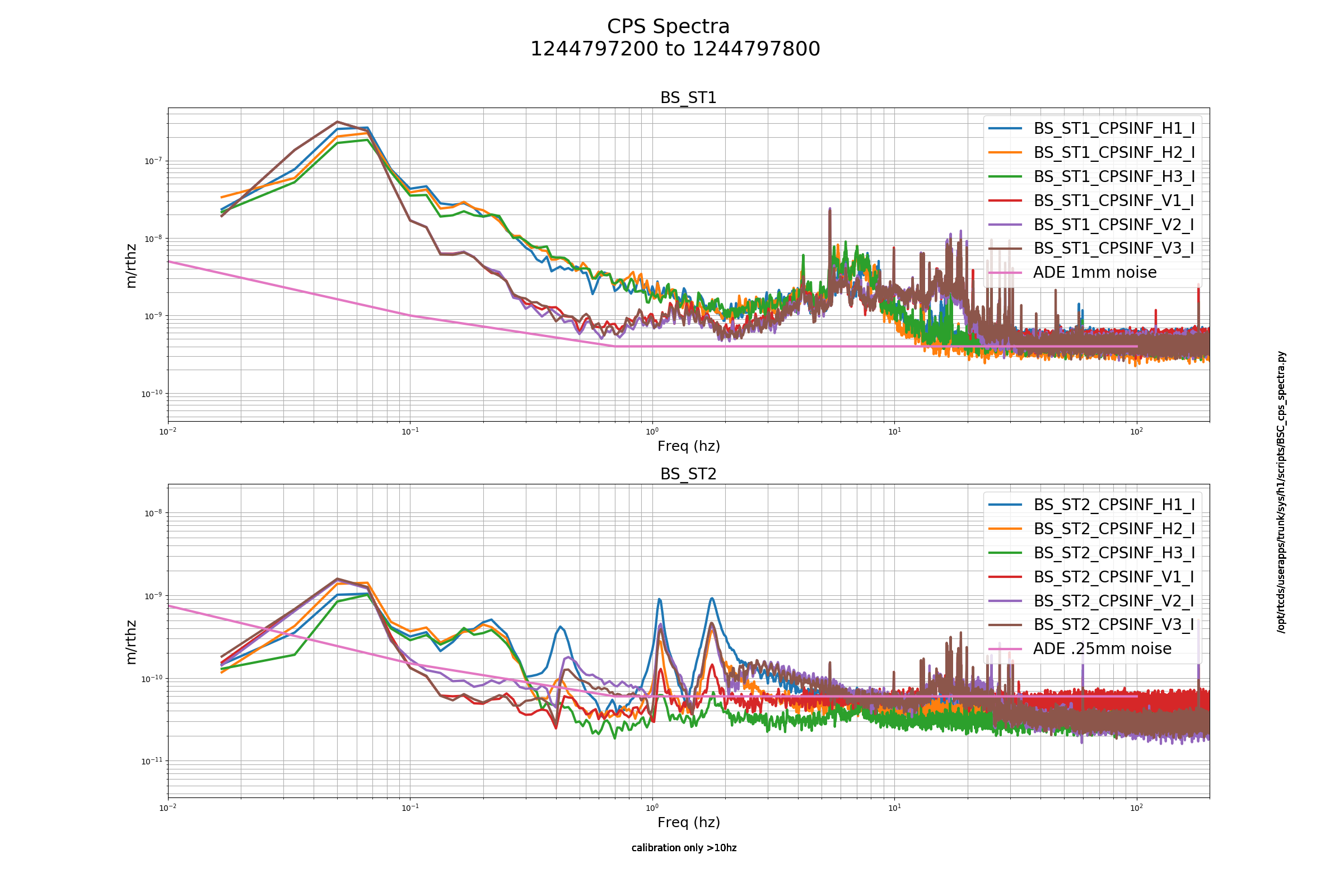1344x896 pixels.
Task: Click the "BS_ST2" subplot title
Action: pyautogui.click(x=688, y=474)
